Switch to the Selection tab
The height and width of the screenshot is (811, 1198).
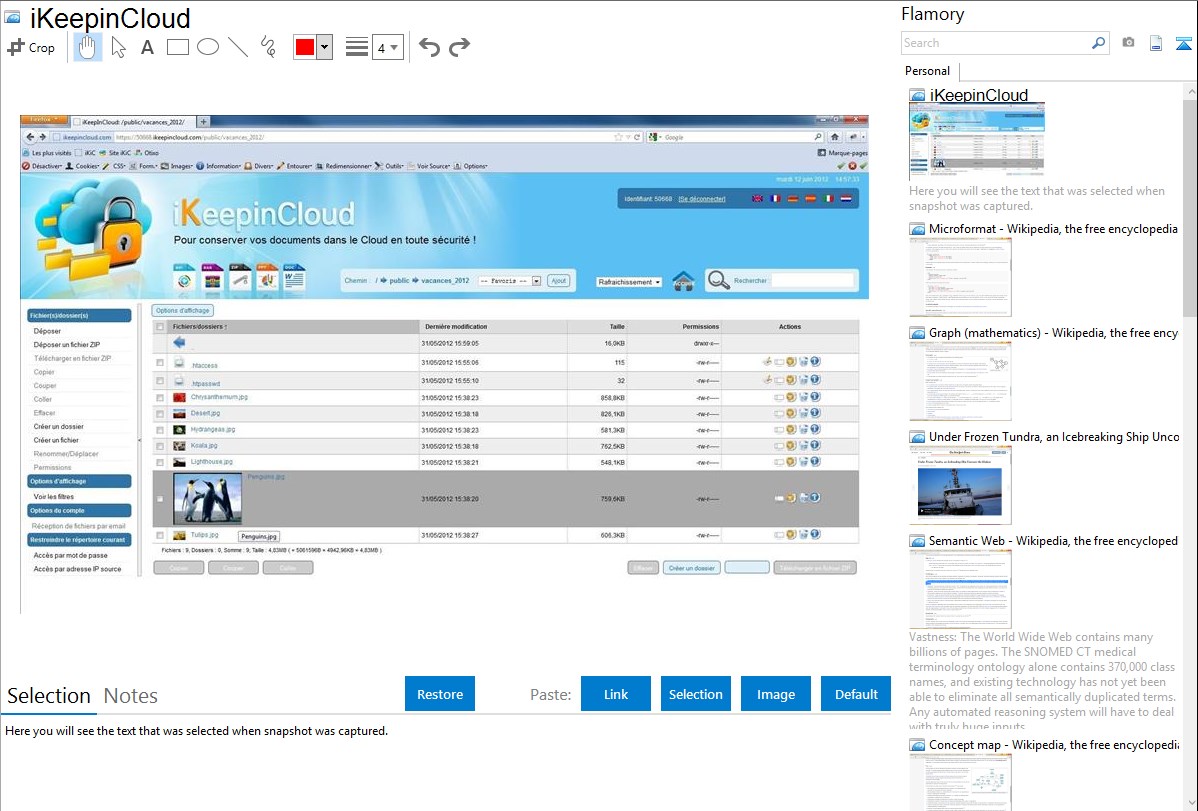pos(49,696)
